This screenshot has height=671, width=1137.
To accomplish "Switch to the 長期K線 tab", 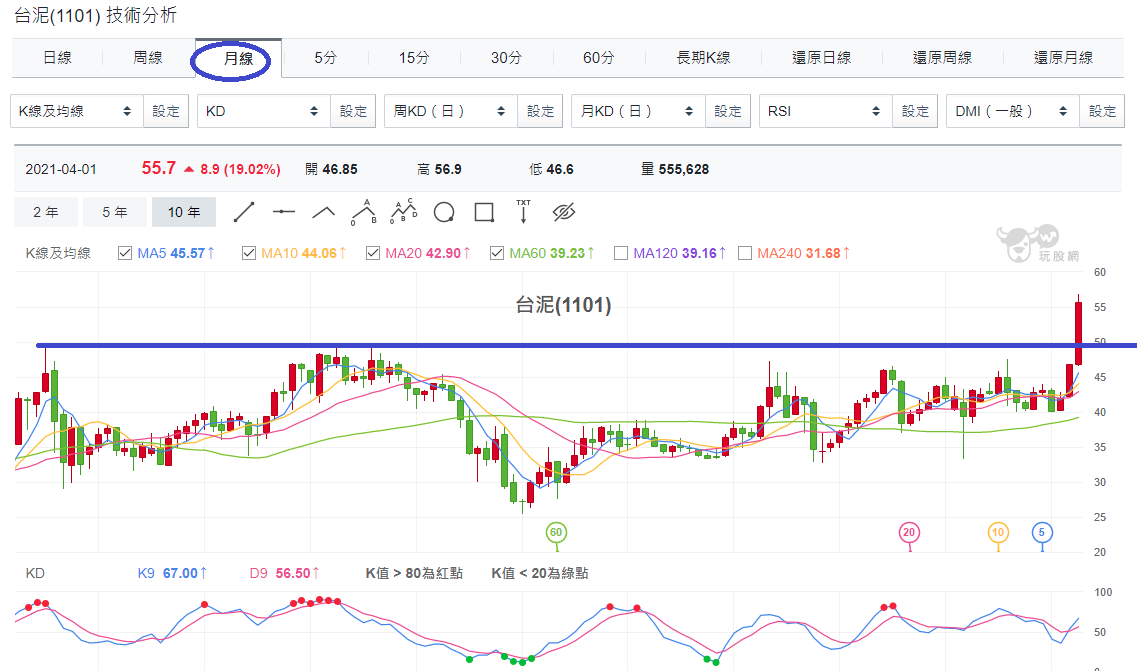I will tap(703, 58).
